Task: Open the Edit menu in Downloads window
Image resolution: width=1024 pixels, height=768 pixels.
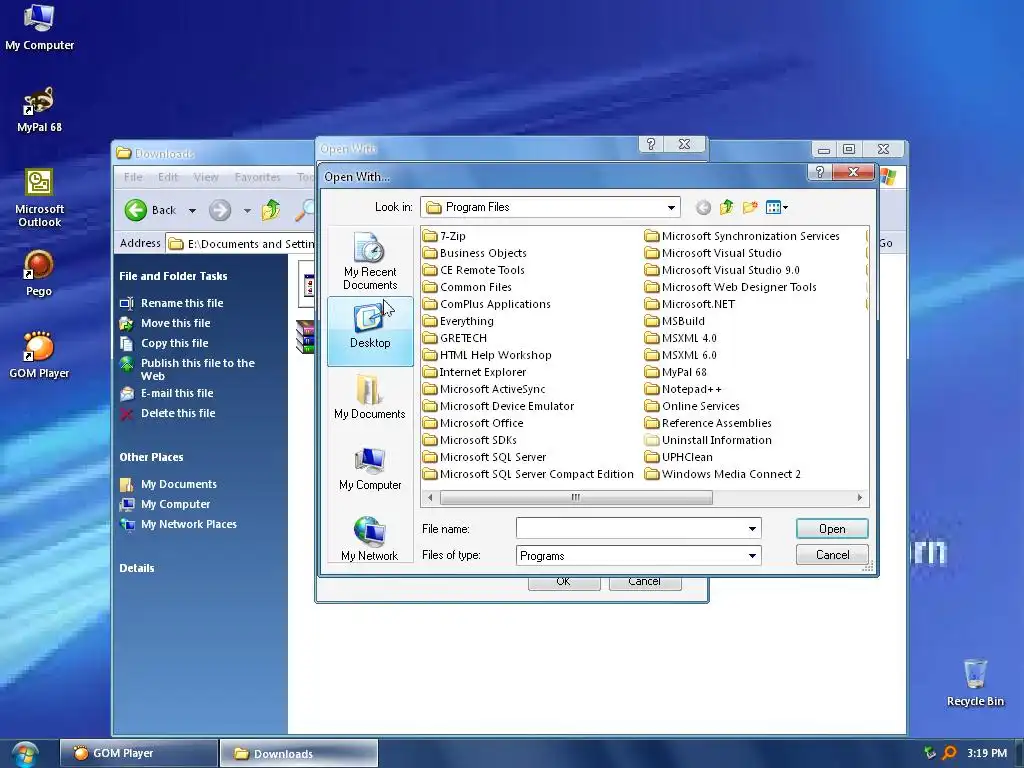Action: tap(168, 177)
